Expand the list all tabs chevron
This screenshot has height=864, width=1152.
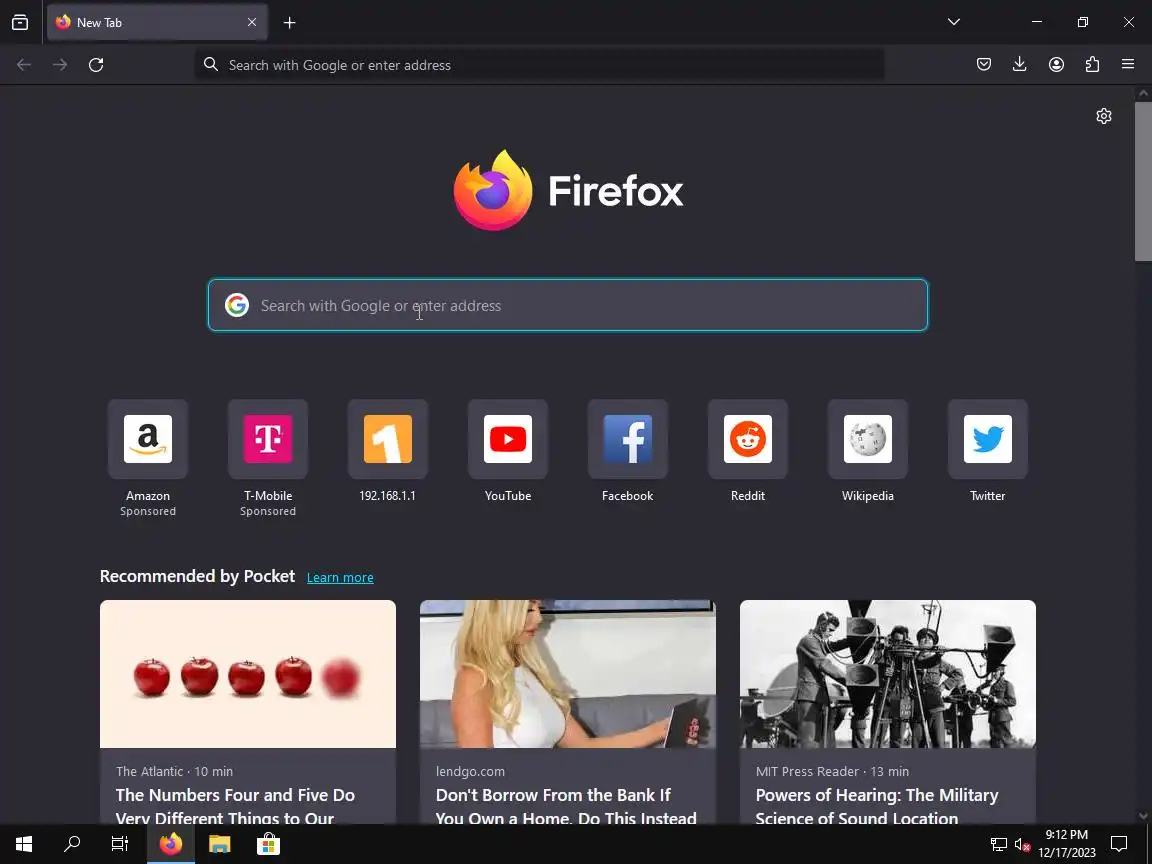[954, 22]
